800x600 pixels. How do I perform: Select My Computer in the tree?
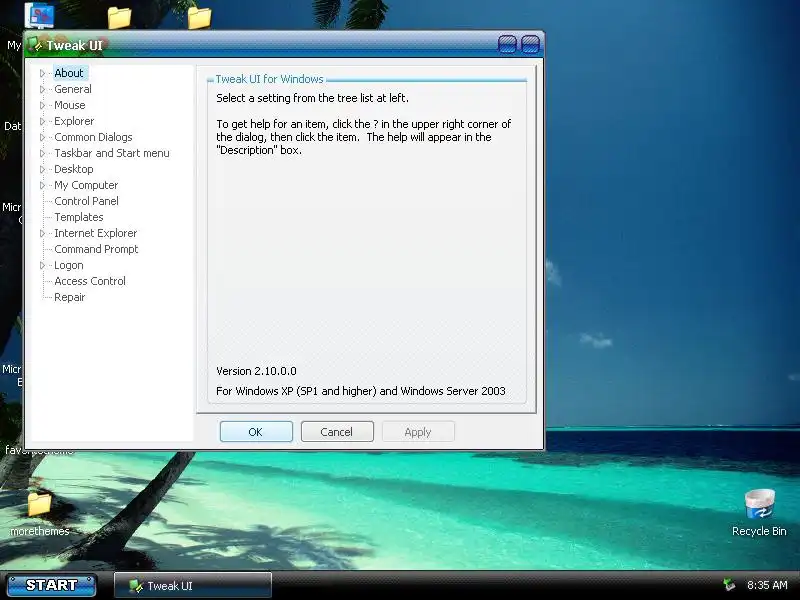pyautogui.click(x=86, y=185)
